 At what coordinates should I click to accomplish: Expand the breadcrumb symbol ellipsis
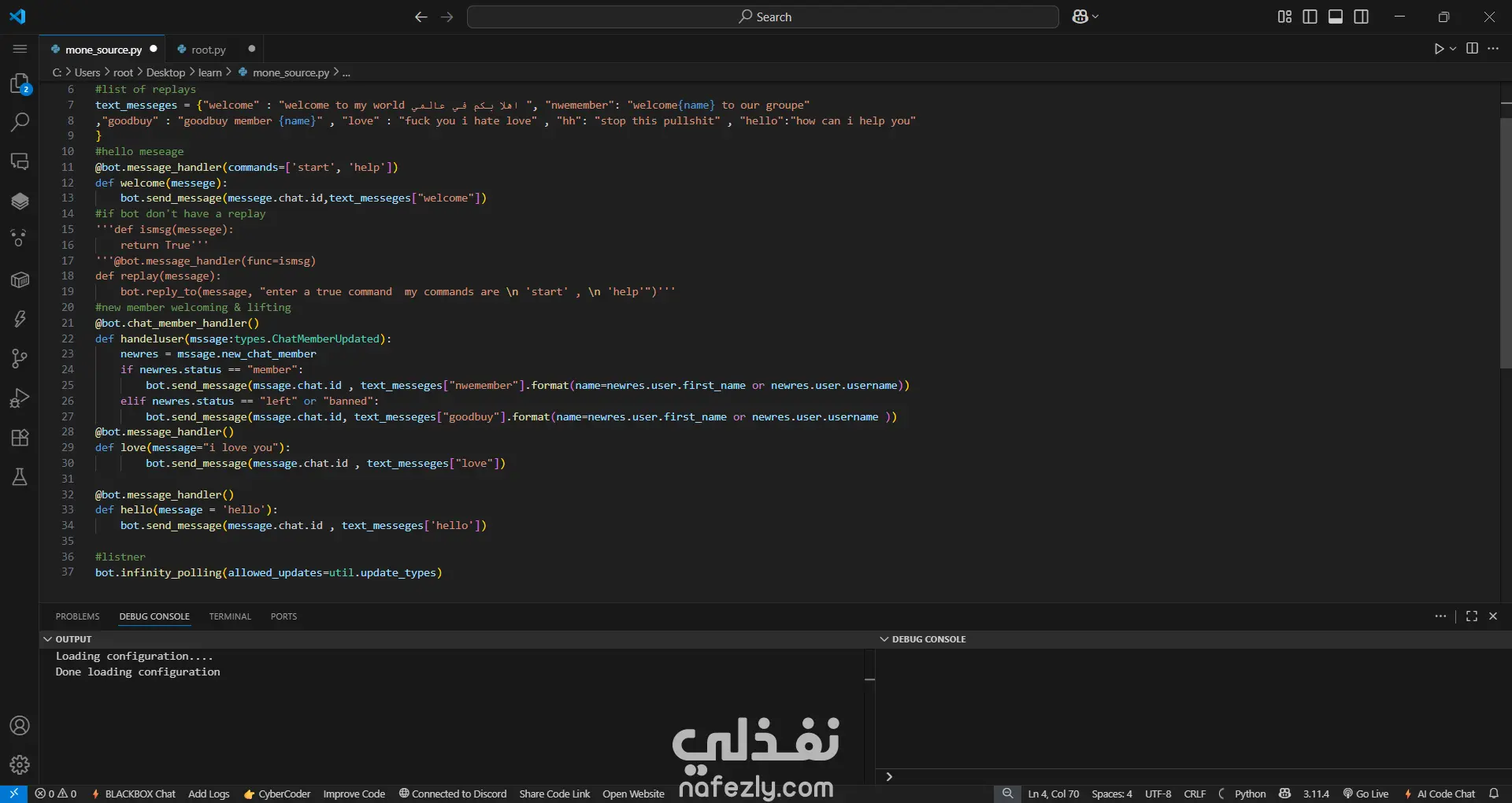tap(346, 72)
